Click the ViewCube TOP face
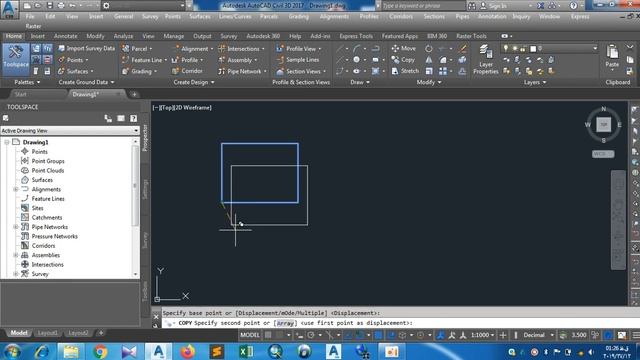 coord(604,124)
